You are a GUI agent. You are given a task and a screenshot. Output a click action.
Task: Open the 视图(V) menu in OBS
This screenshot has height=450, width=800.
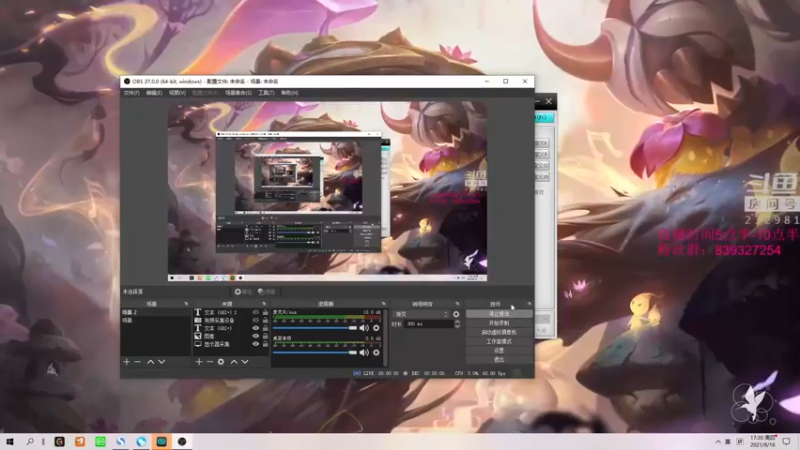[177, 93]
